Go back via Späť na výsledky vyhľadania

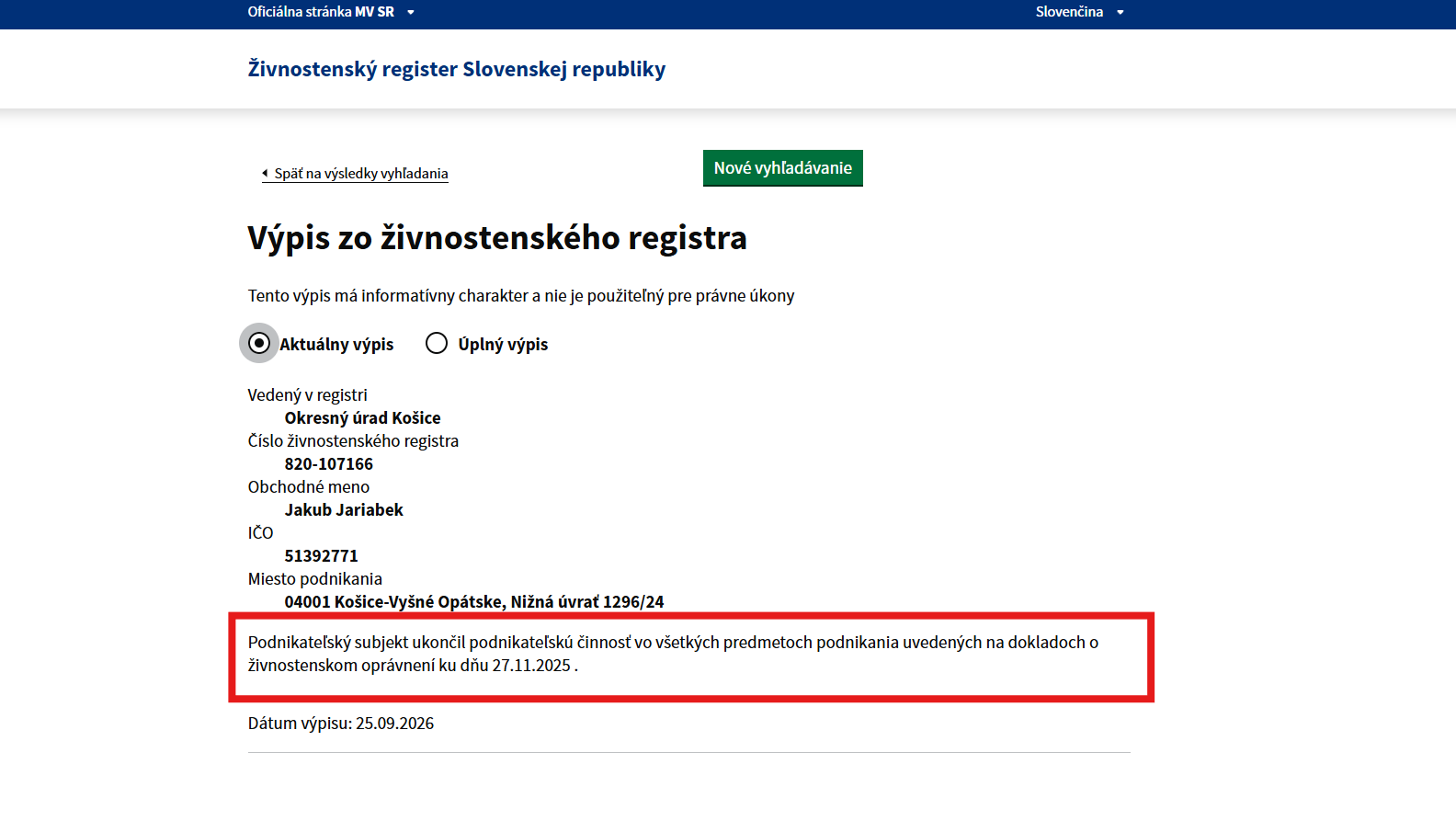click(355, 173)
